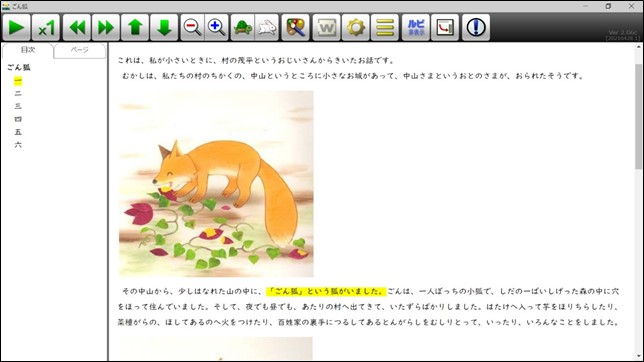
Task: Switch to the ページ tab
Action: [80, 50]
